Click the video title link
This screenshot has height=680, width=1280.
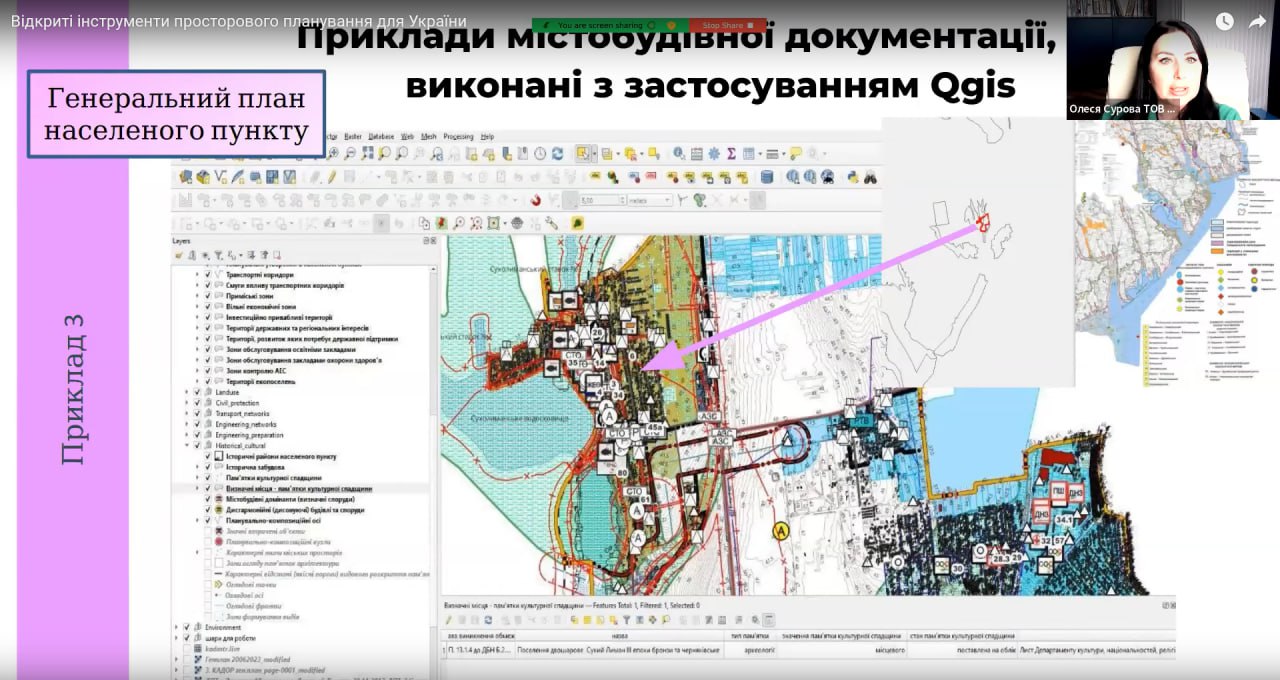click(239, 20)
